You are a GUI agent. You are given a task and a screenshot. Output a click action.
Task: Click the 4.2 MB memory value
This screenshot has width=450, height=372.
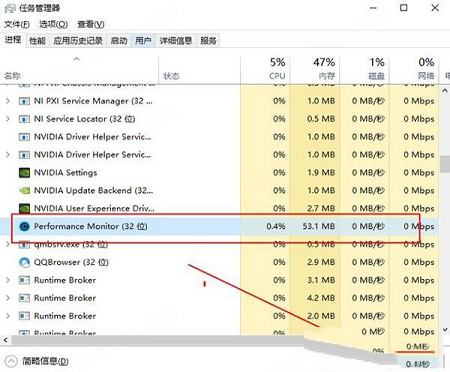tap(321, 298)
